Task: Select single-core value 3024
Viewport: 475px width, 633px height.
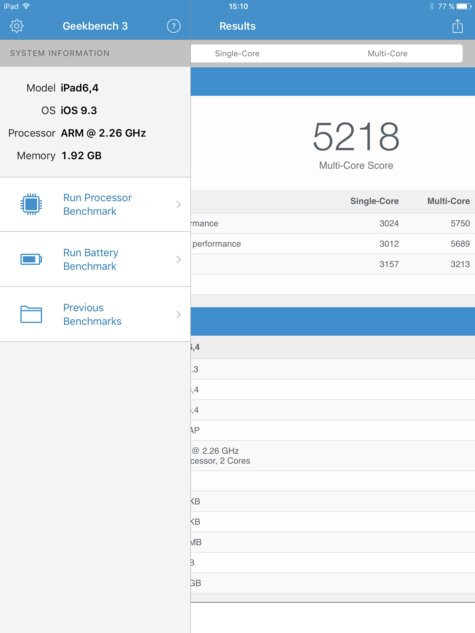Action: pos(389,223)
